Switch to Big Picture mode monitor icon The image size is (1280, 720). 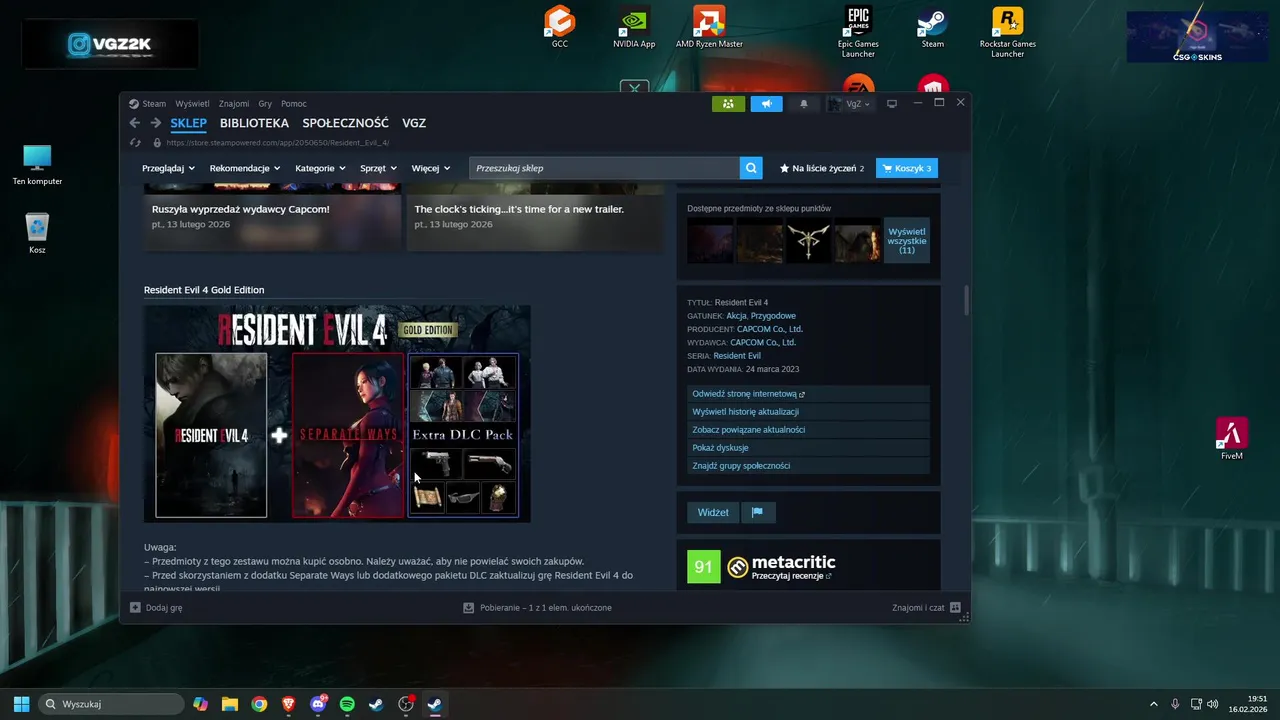892,104
